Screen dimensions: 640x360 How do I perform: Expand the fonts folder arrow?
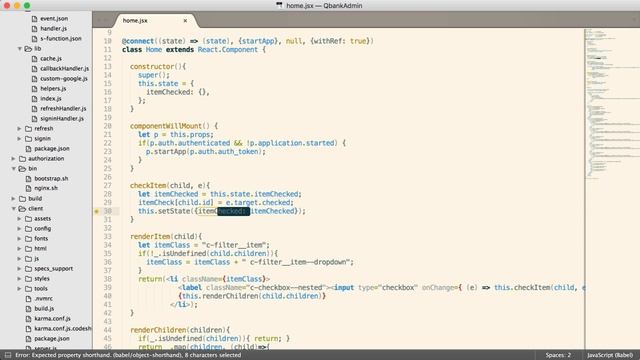pyautogui.click(x=19, y=238)
